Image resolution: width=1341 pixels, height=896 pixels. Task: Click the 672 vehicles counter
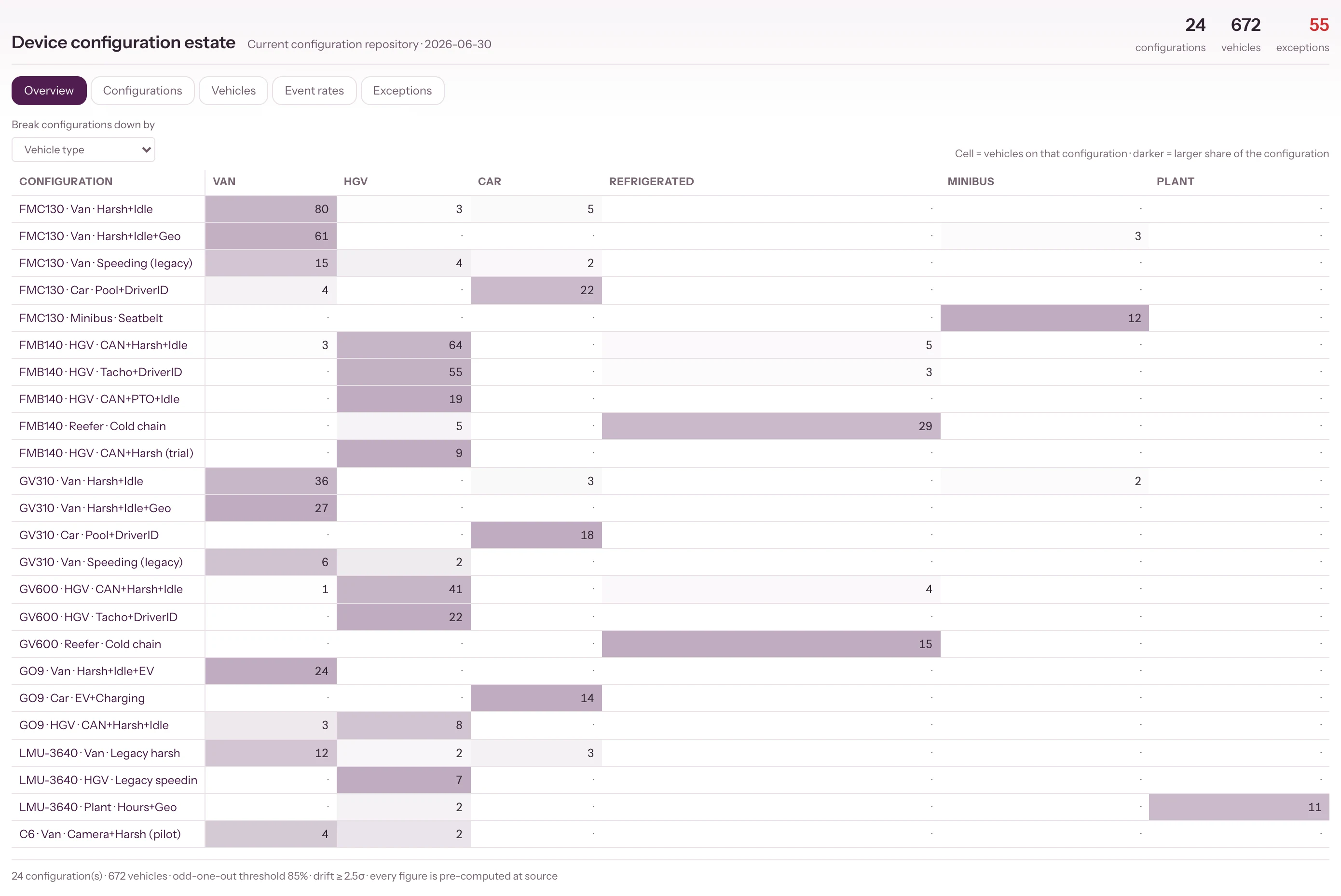coord(1240,34)
